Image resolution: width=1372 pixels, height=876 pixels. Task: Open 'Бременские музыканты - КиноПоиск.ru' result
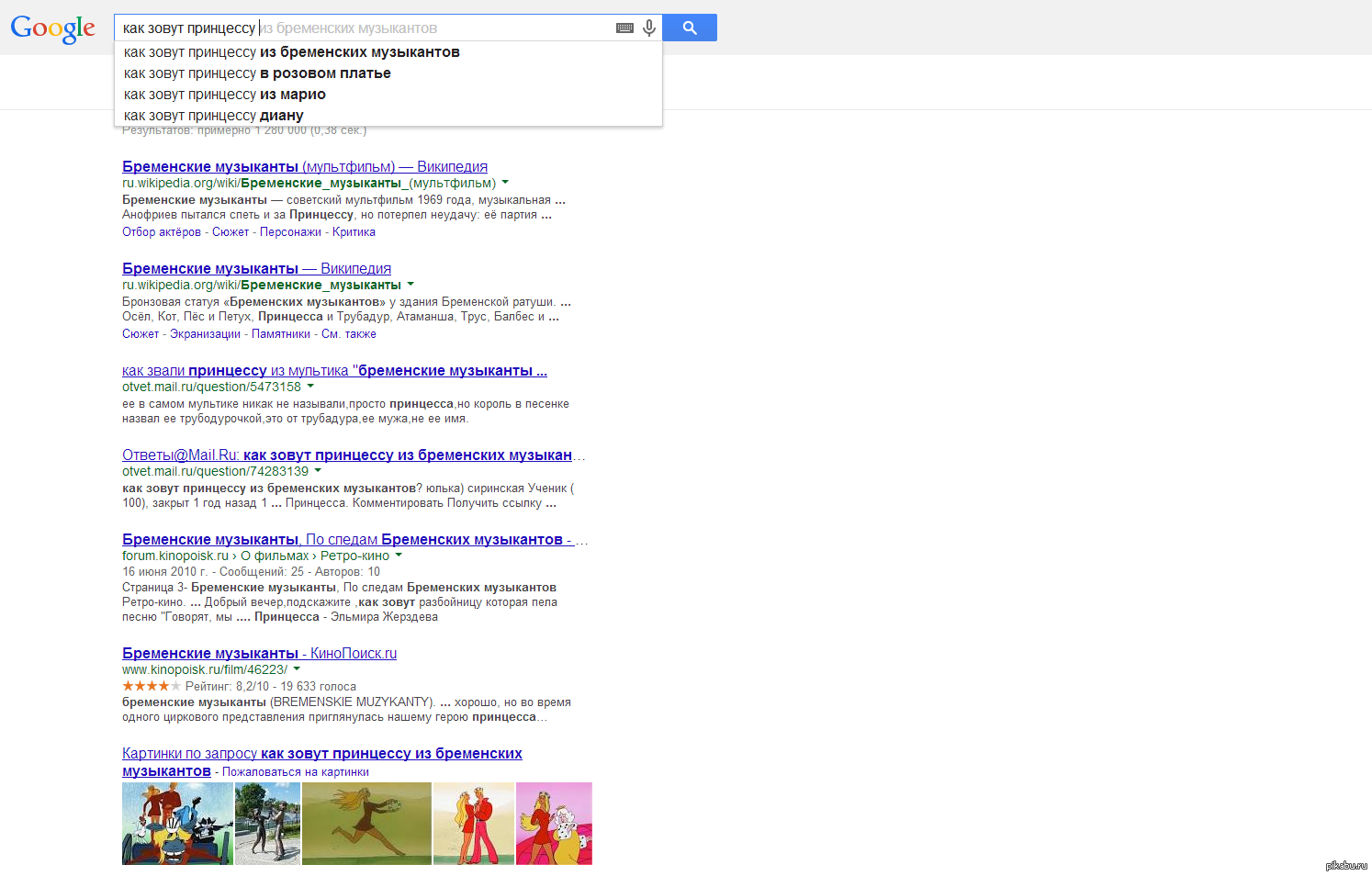pyautogui.click(x=259, y=653)
